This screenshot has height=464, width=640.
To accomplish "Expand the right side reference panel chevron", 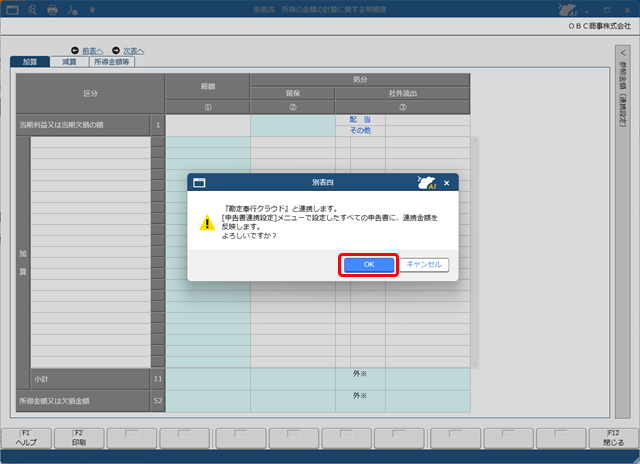I will point(622,53).
